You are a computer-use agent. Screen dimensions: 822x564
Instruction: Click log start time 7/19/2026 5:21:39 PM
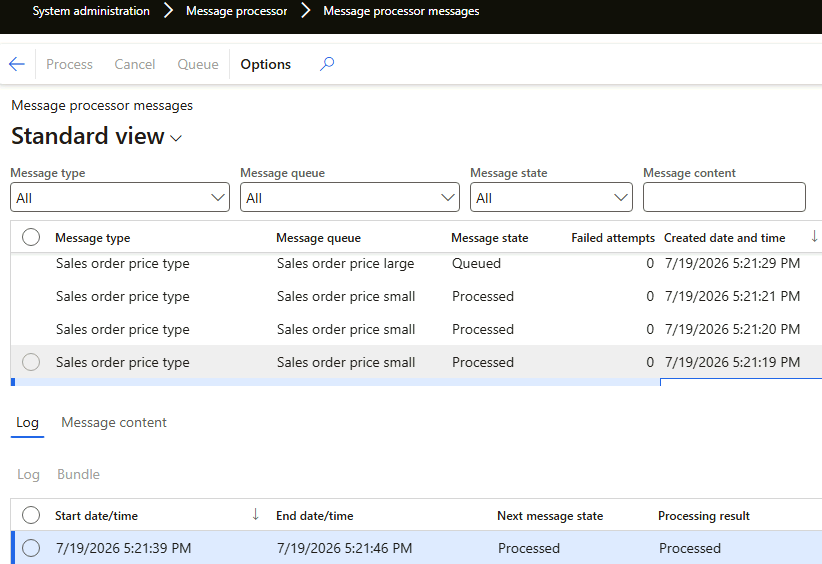(x=124, y=548)
